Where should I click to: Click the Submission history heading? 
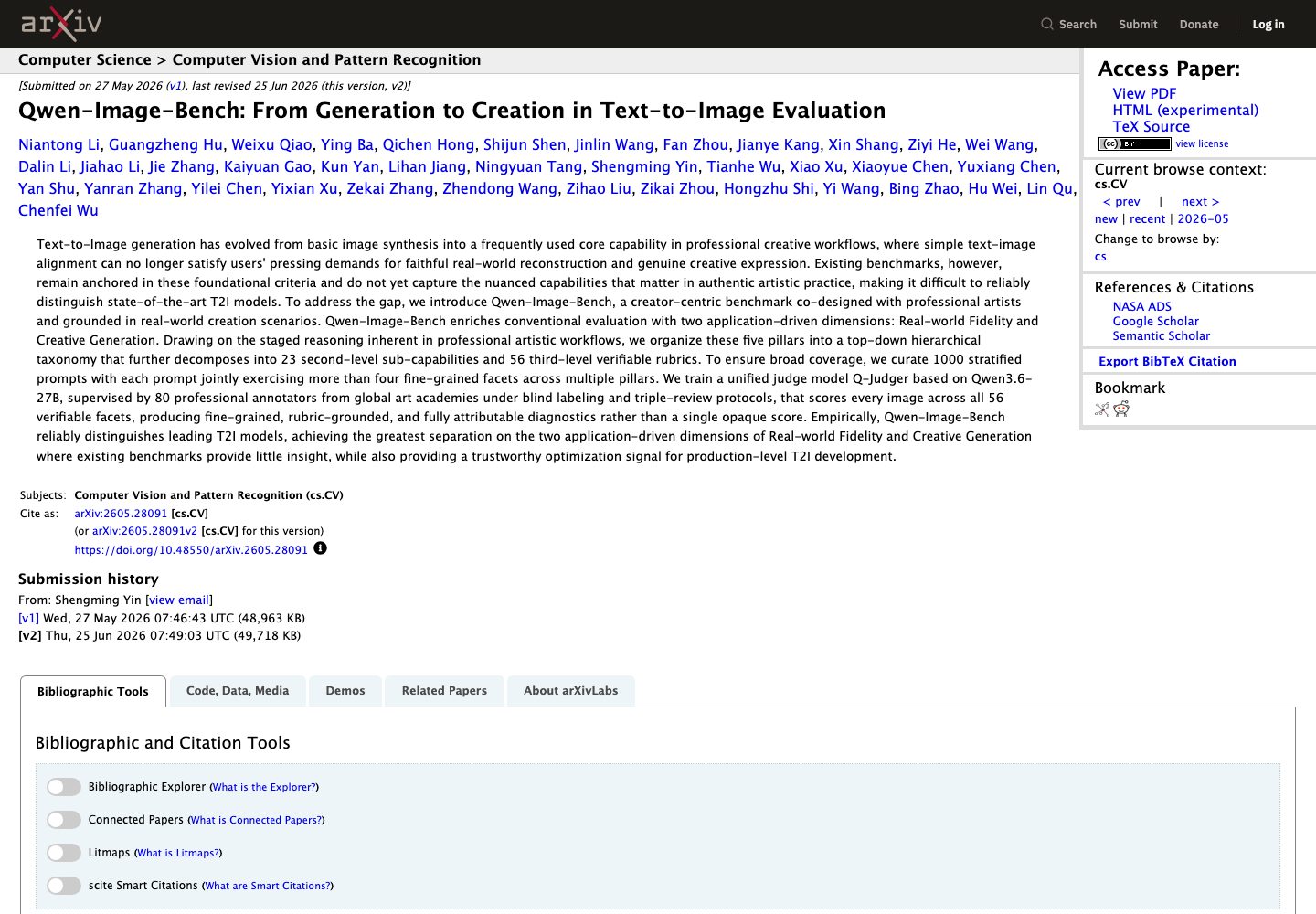coord(89,579)
